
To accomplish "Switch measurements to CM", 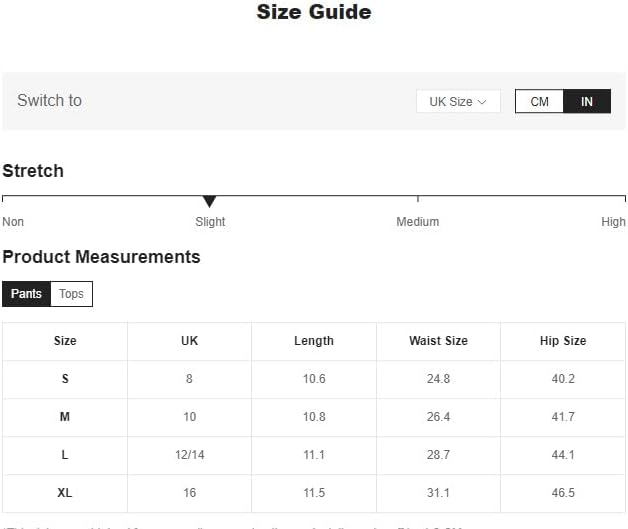I will [539, 101].
